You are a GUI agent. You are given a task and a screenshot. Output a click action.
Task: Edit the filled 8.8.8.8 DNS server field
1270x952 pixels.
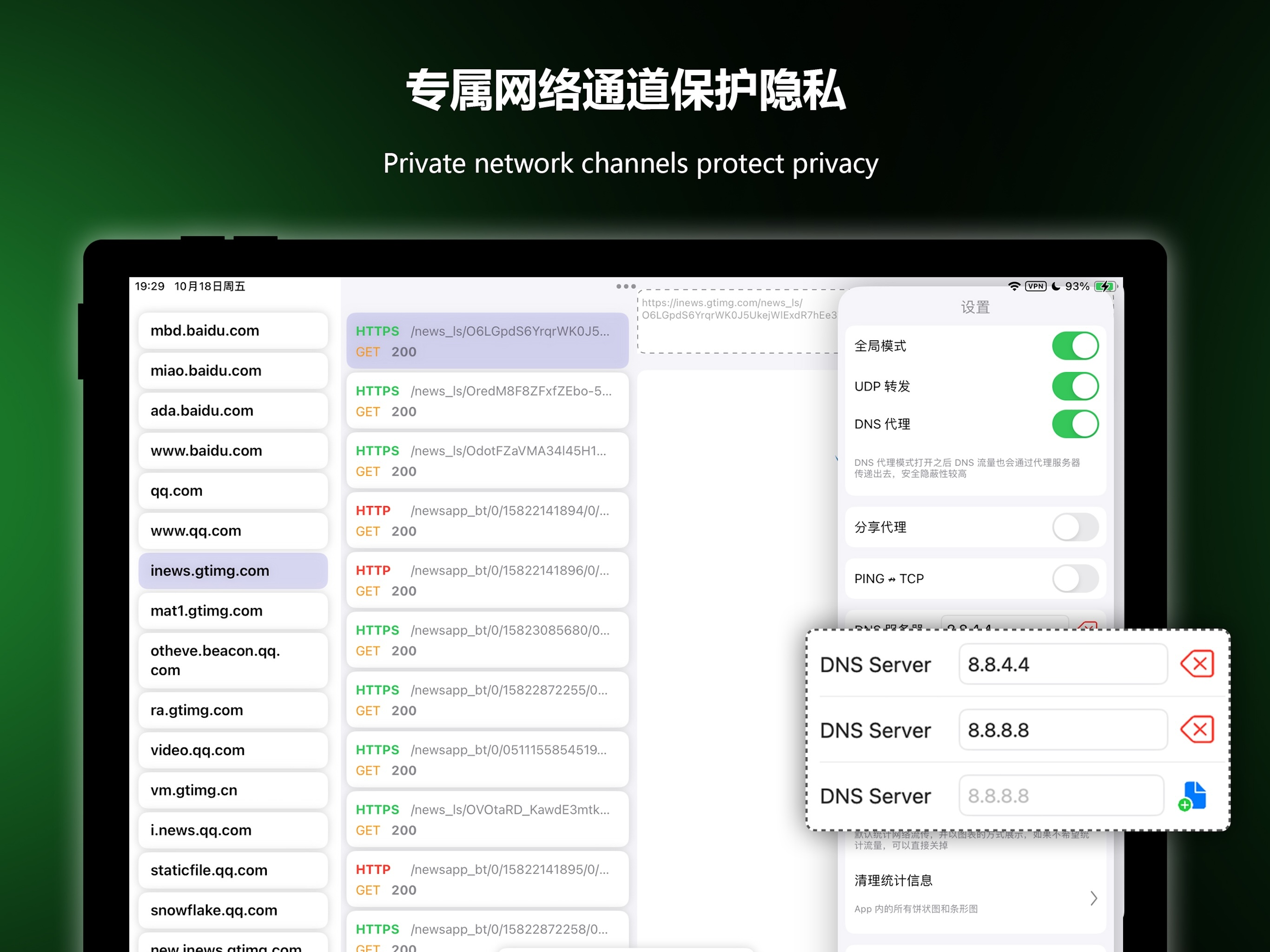tap(1063, 730)
